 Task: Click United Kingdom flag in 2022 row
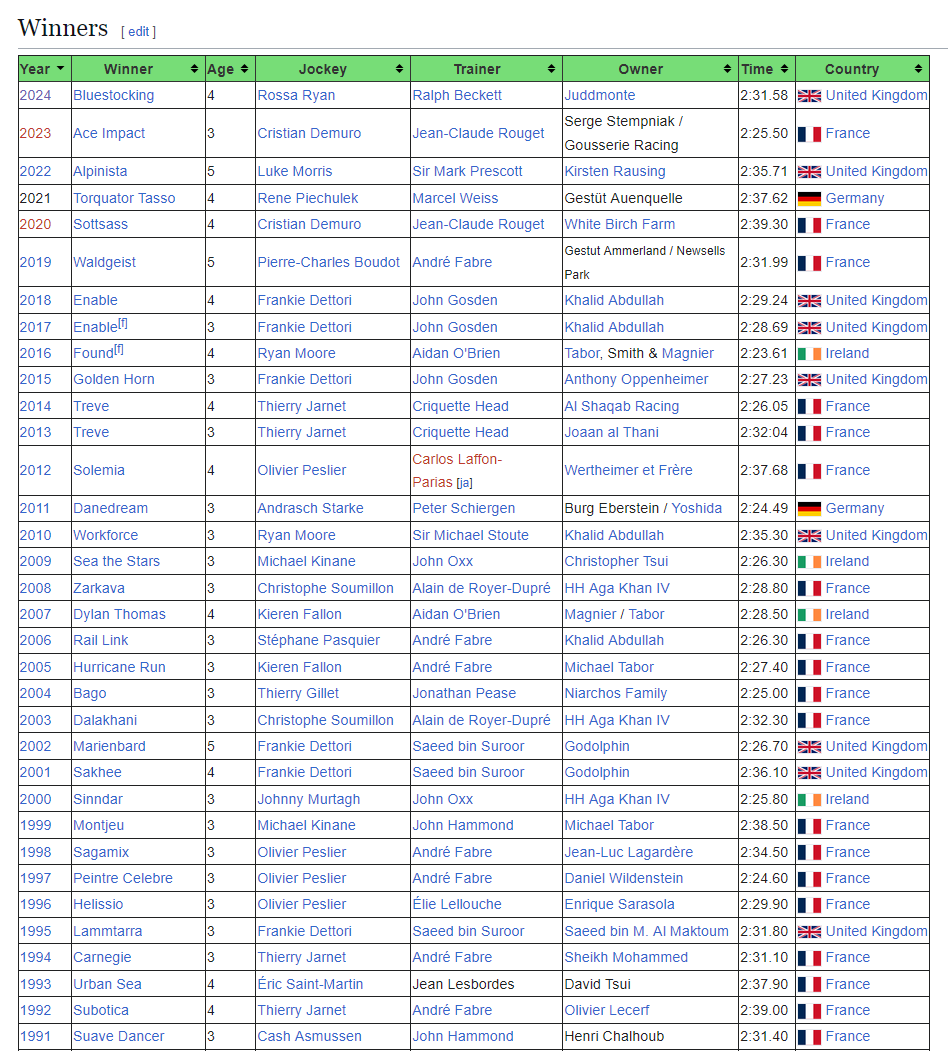[x=809, y=172]
